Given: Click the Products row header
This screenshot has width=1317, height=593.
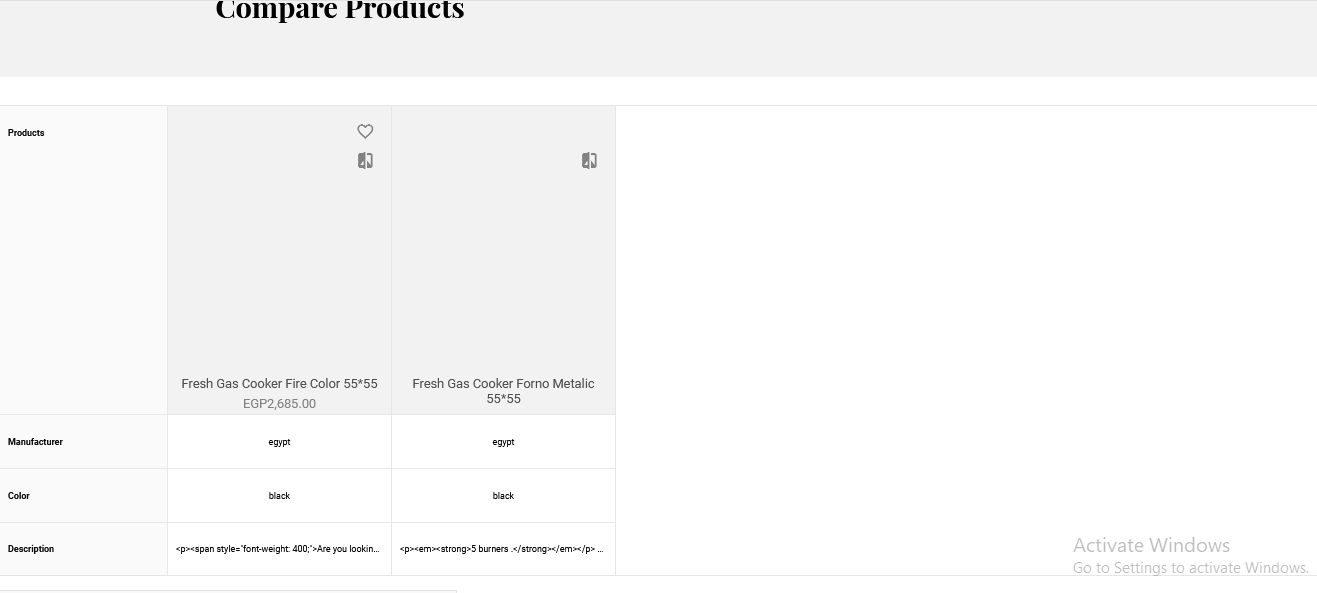Looking at the screenshot, I should [25, 132].
